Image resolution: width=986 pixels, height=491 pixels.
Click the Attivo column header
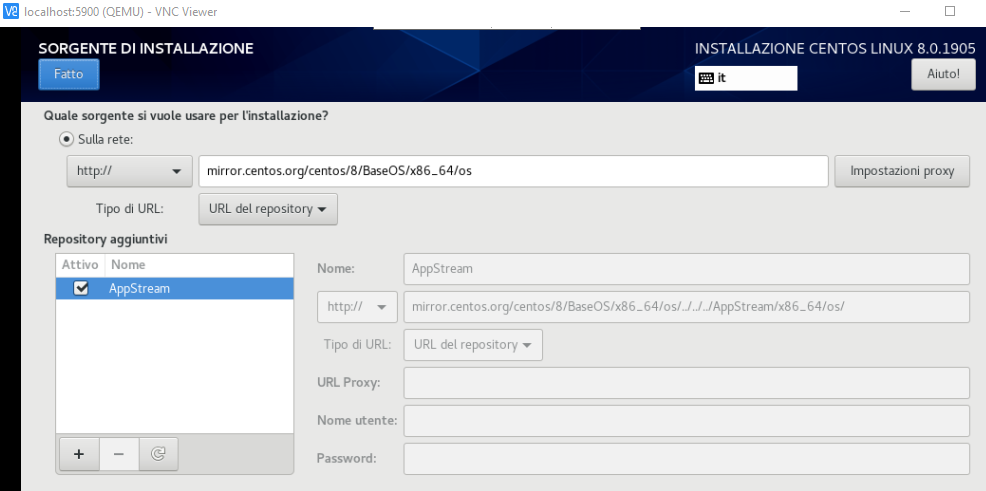(x=80, y=265)
